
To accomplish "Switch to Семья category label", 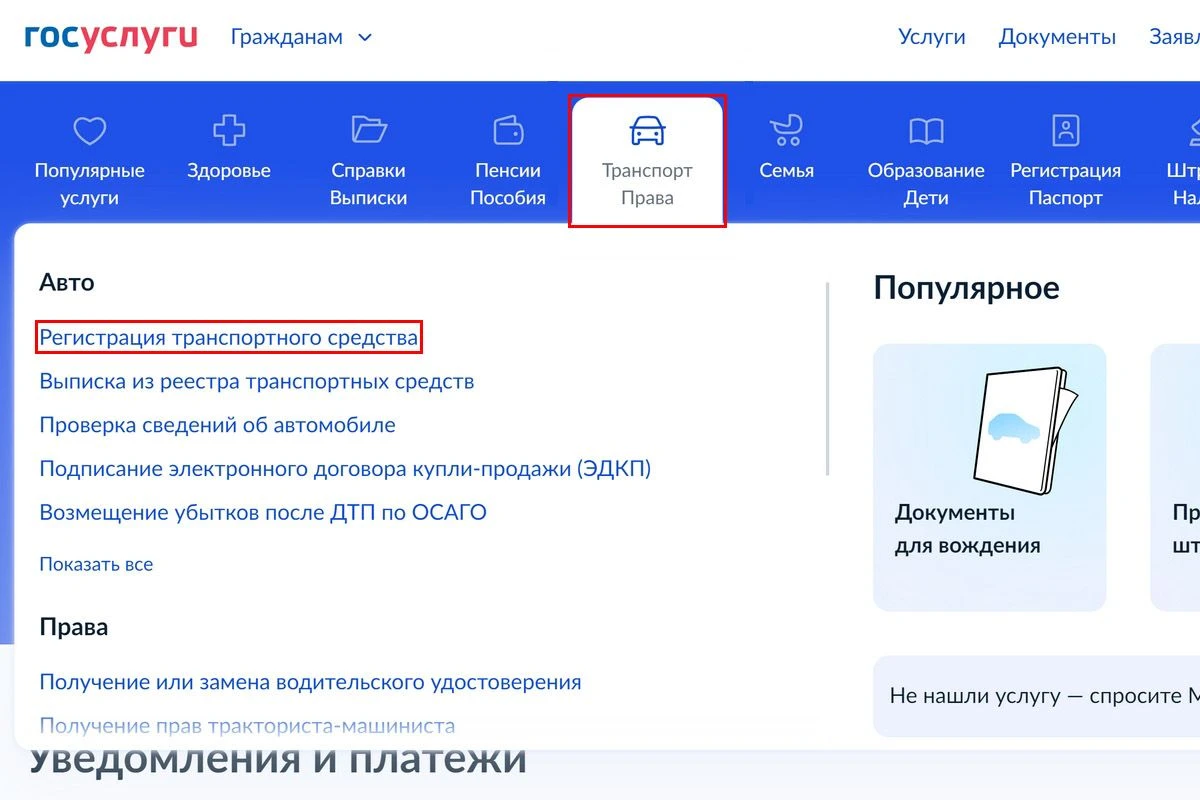I will click(786, 171).
